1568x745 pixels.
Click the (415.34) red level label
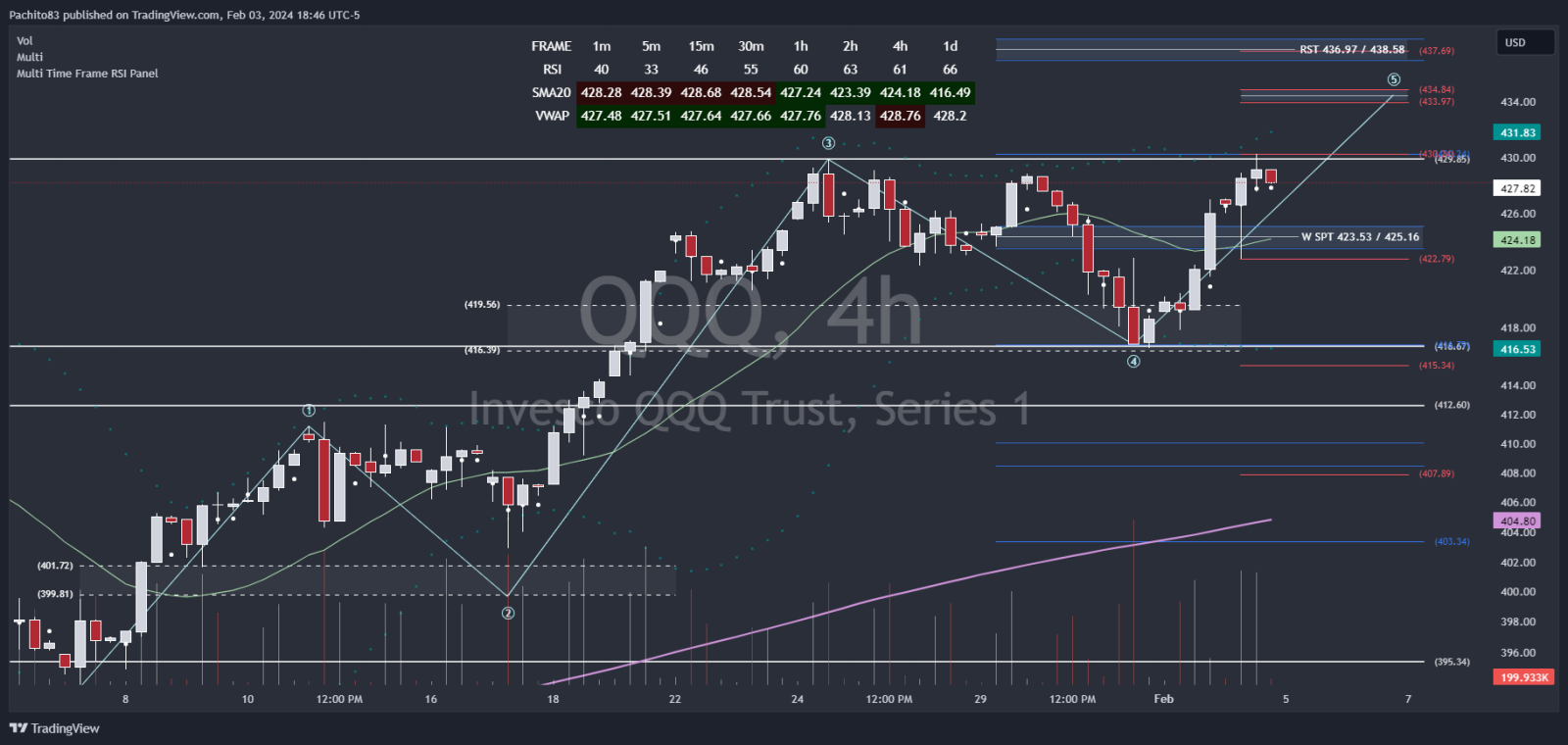click(1437, 366)
